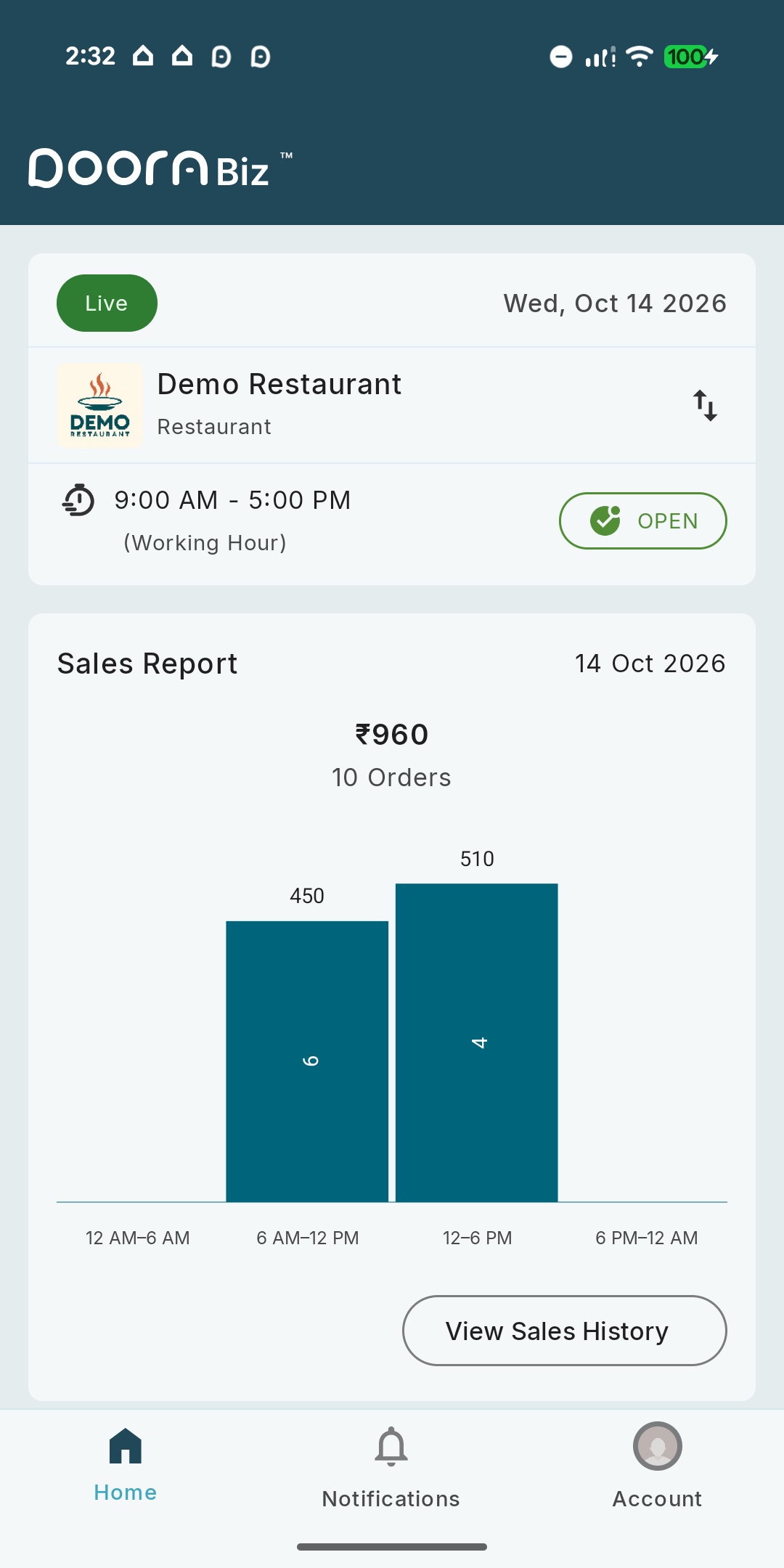The image size is (784, 1568).
Task: Open the Demo Restaurant logo thumbnail
Action: coord(100,405)
